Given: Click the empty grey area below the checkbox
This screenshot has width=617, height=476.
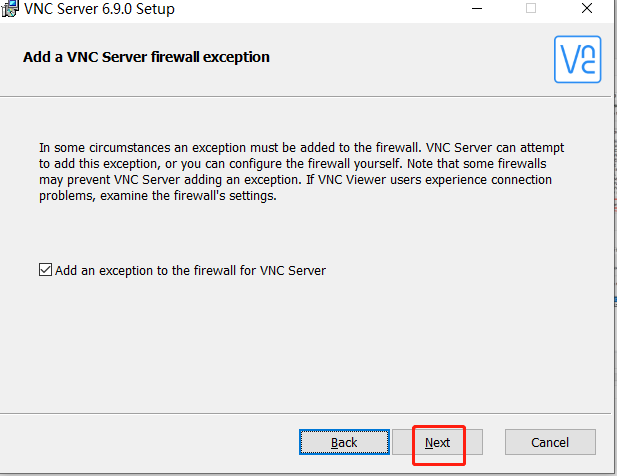Looking at the screenshot, I should click(300, 340).
